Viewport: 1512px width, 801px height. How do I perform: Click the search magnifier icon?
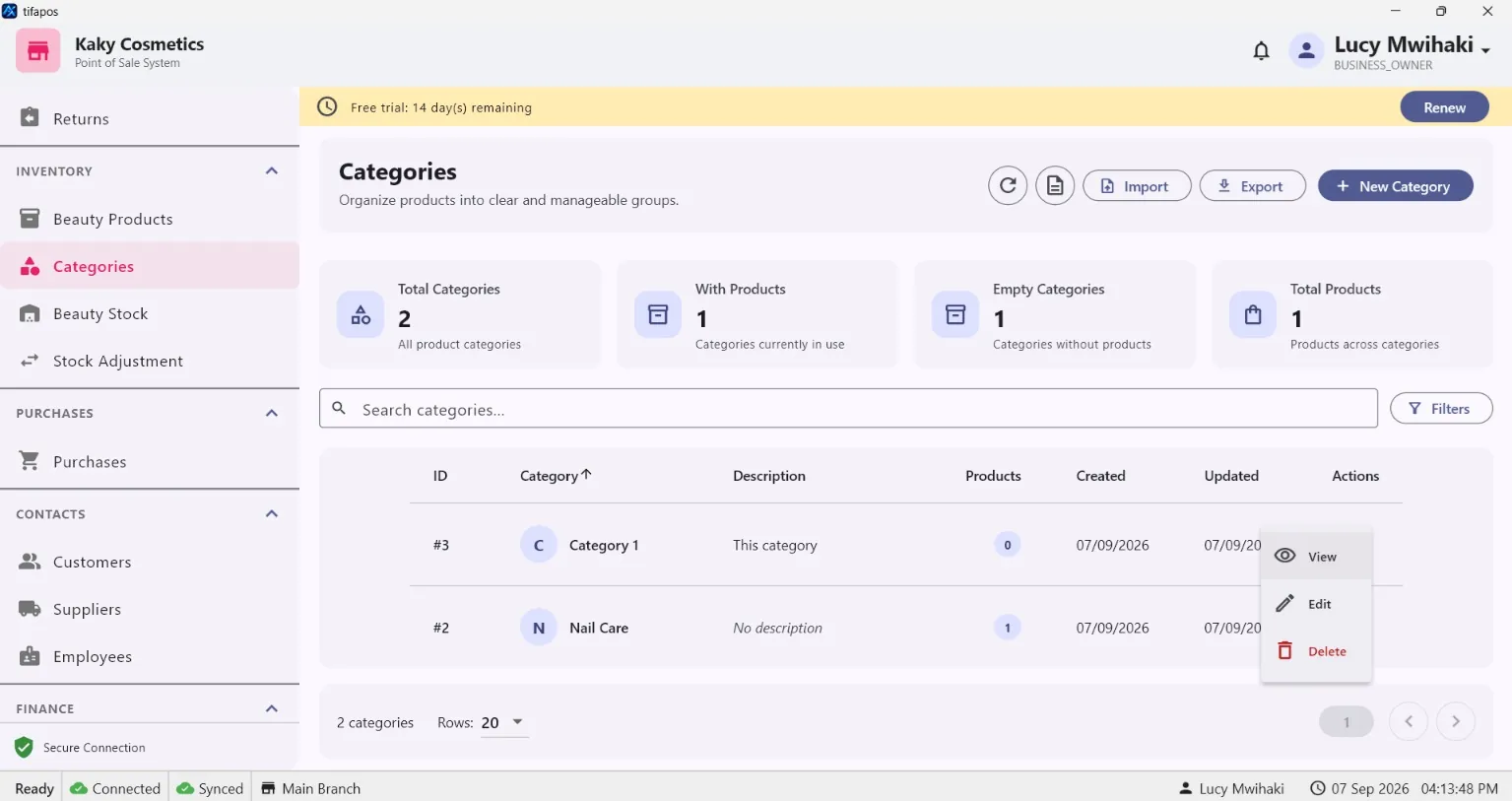click(x=339, y=408)
